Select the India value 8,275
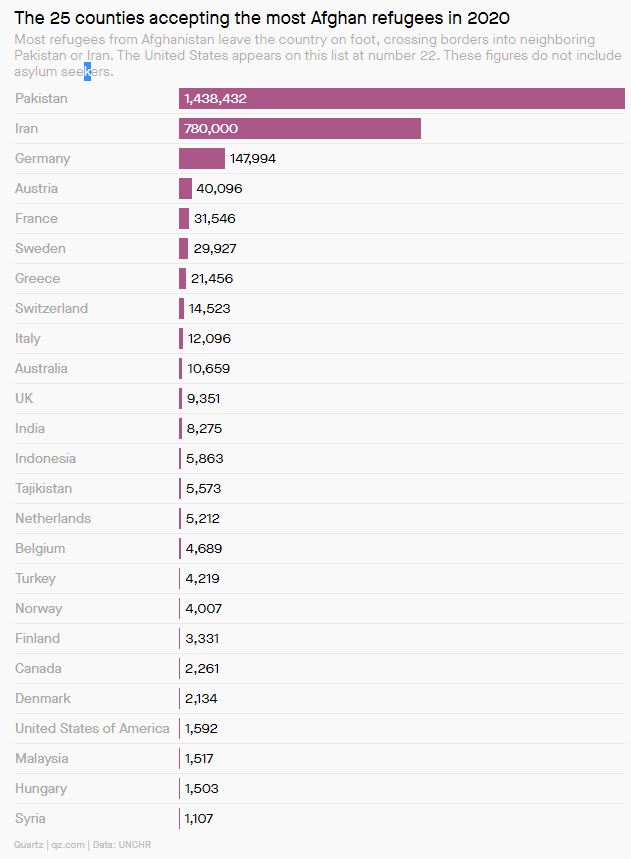Image resolution: width=631 pixels, height=859 pixels. tap(204, 428)
